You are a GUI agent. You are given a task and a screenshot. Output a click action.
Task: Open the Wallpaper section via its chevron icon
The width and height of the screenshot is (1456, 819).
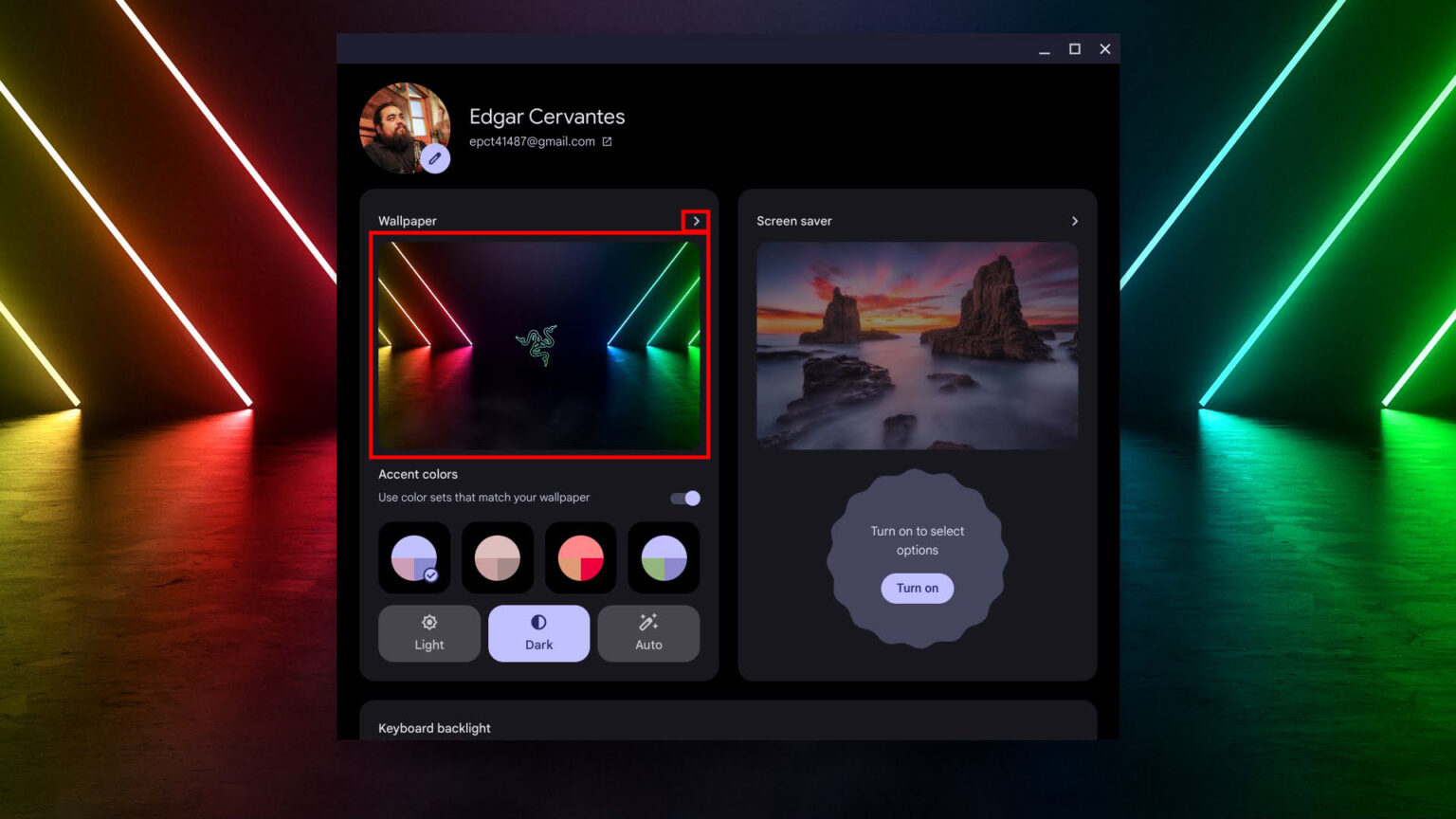tap(697, 220)
